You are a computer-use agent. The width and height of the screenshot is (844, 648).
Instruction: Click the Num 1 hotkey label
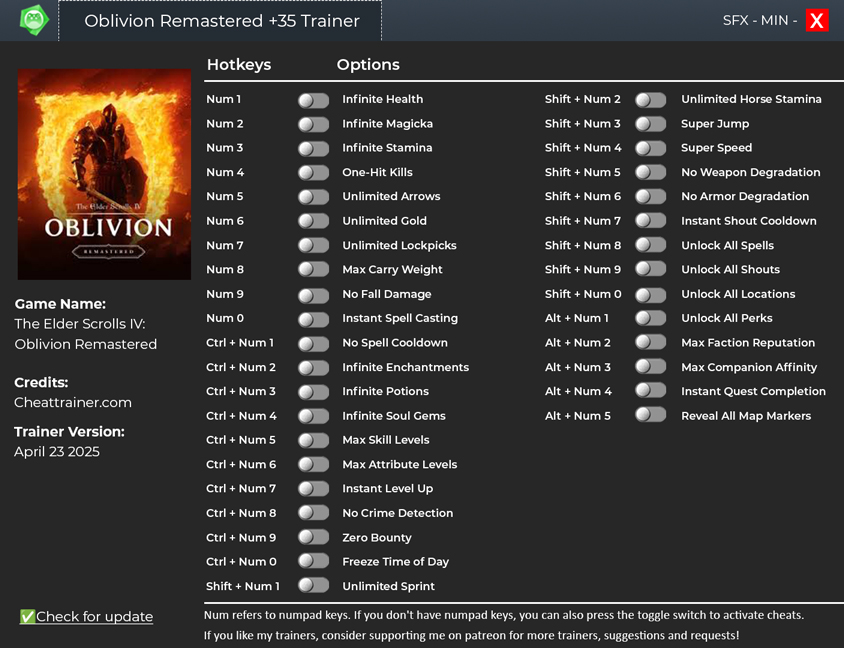pyautogui.click(x=223, y=100)
